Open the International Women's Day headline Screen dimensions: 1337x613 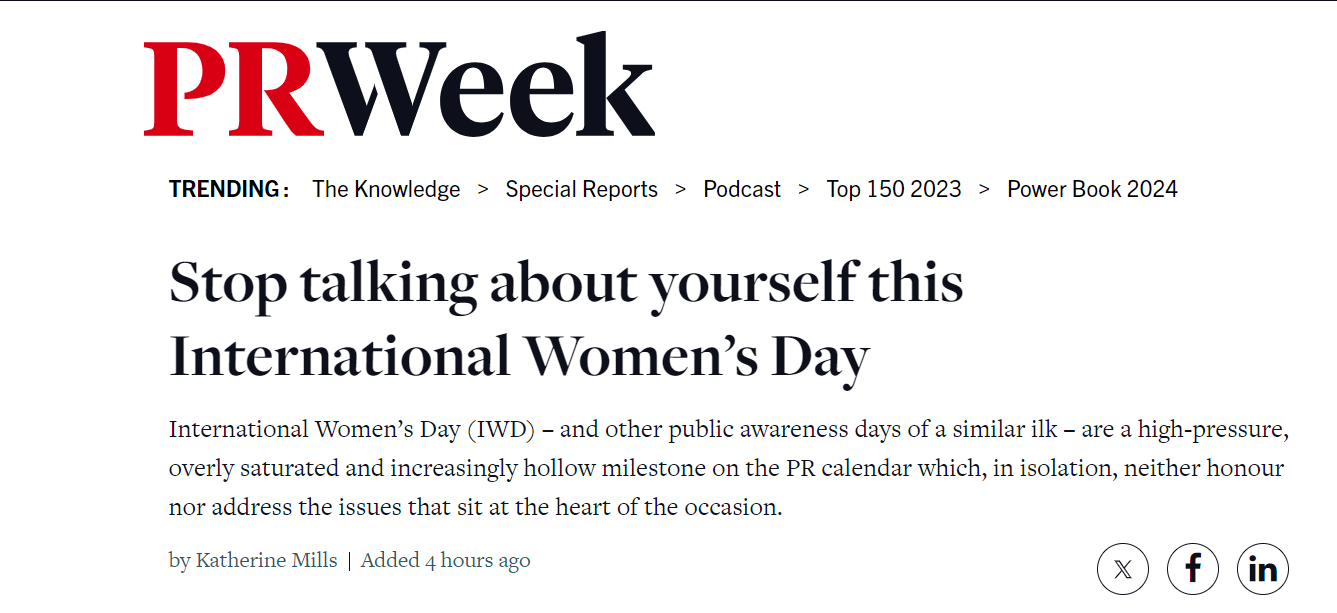pyautogui.click(x=566, y=320)
